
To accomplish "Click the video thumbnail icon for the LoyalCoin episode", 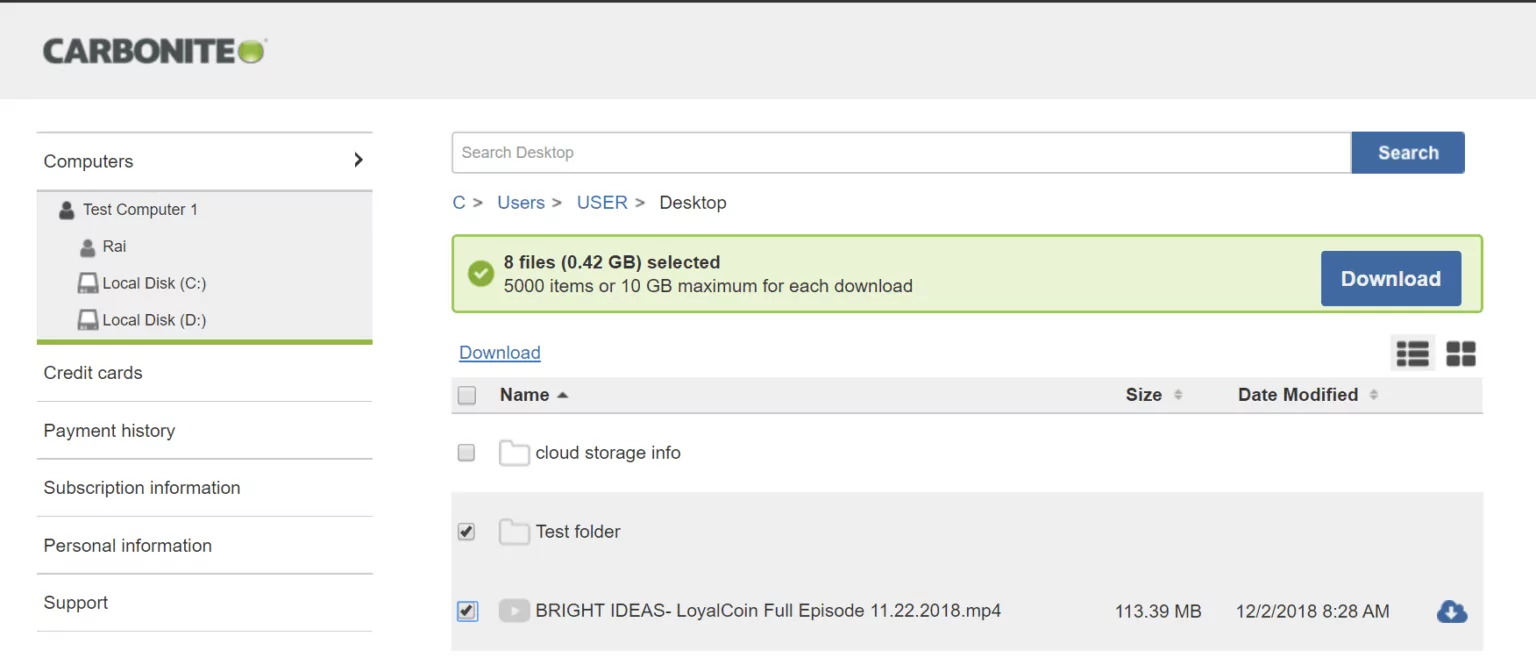I will (x=514, y=610).
